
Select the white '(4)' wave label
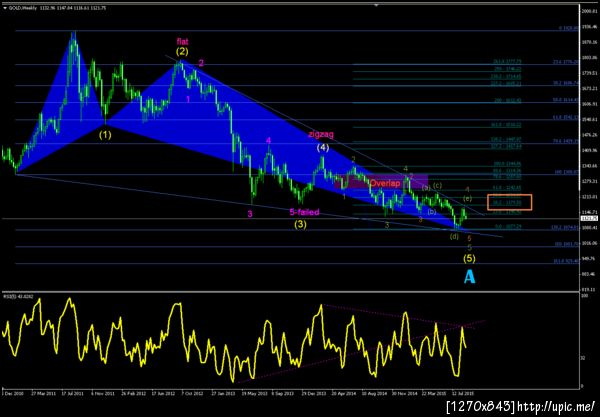coord(323,147)
